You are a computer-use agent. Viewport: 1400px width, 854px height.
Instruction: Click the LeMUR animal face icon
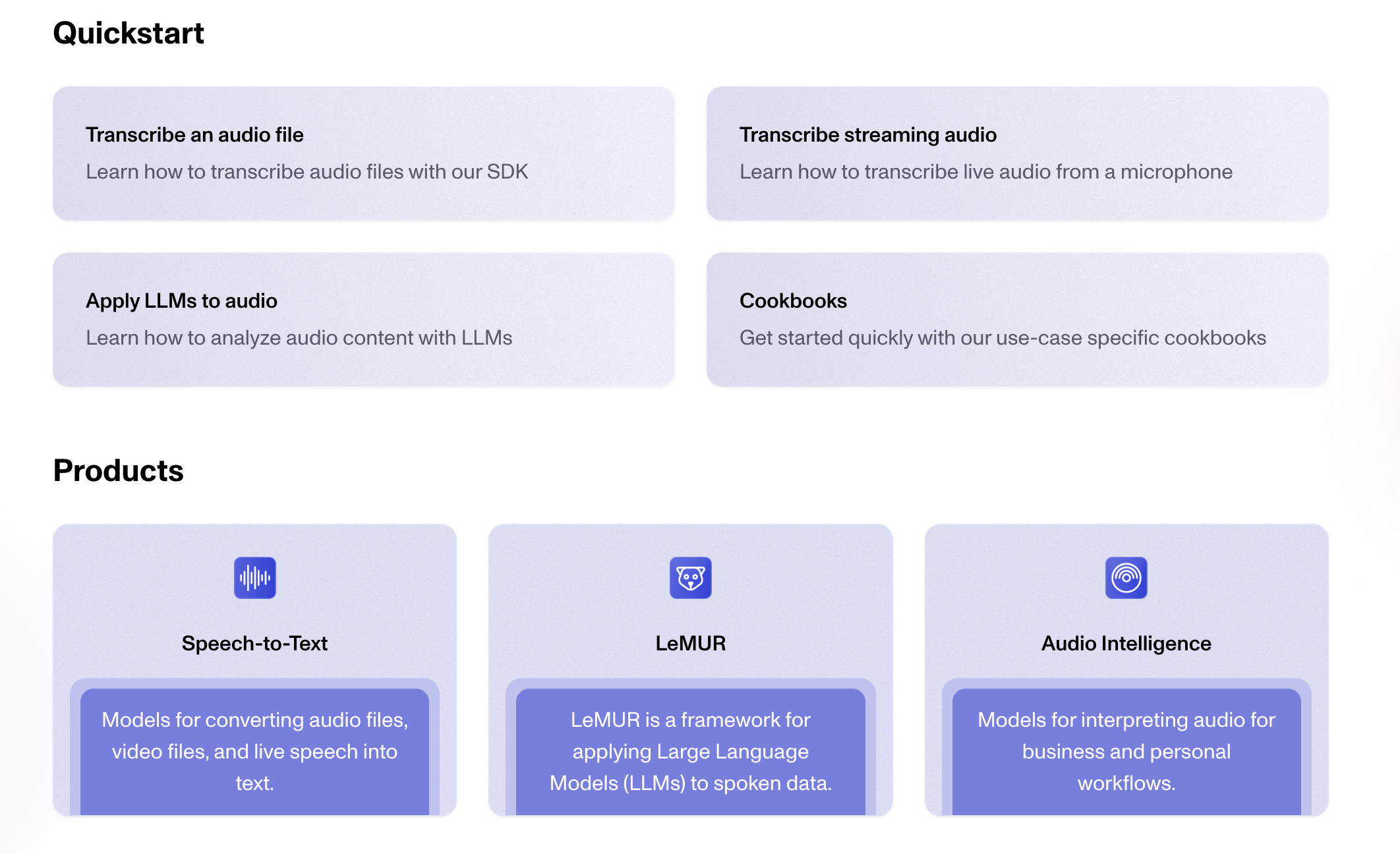tap(690, 578)
